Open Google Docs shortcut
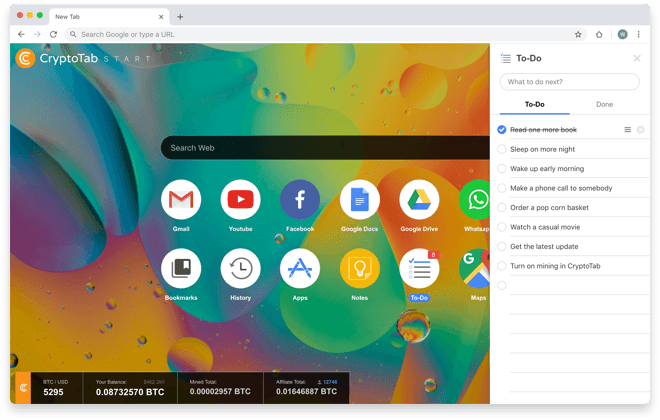This screenshot has height=420, width=660. click(x=359, y=201)
